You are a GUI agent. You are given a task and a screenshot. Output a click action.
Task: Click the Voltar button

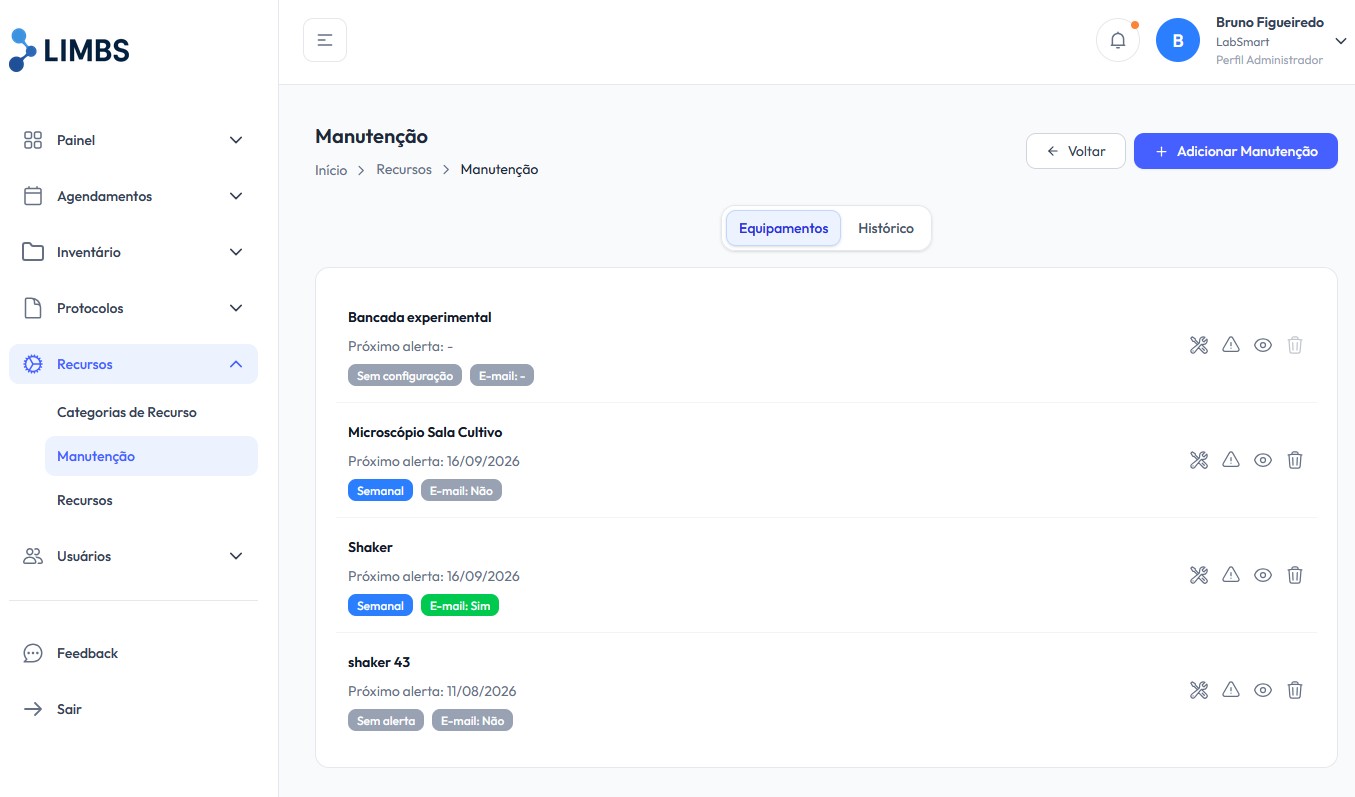coord(1076,151)
